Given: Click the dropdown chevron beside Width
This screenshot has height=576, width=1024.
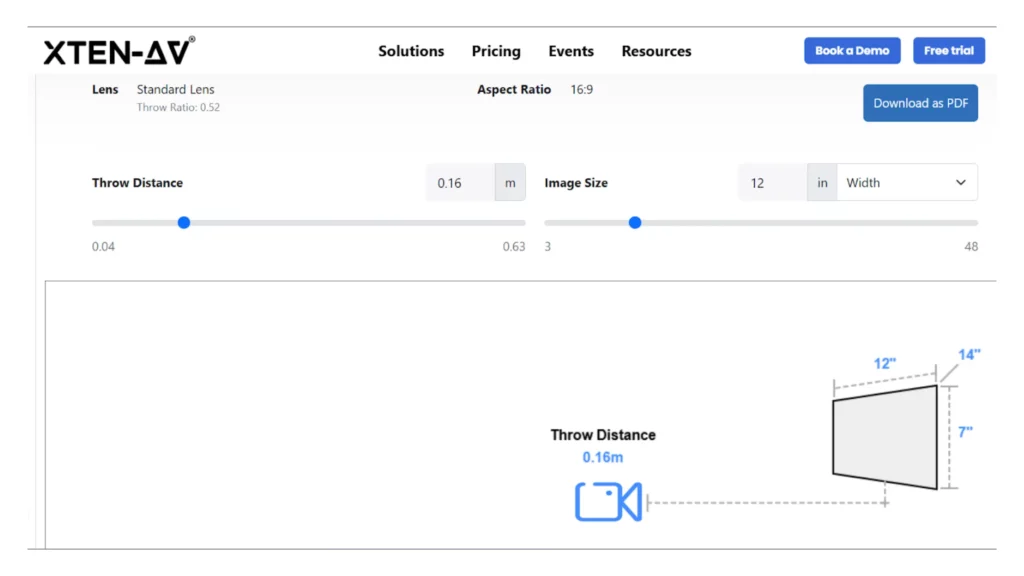Looking at the screenshot, I should point(961,183).
